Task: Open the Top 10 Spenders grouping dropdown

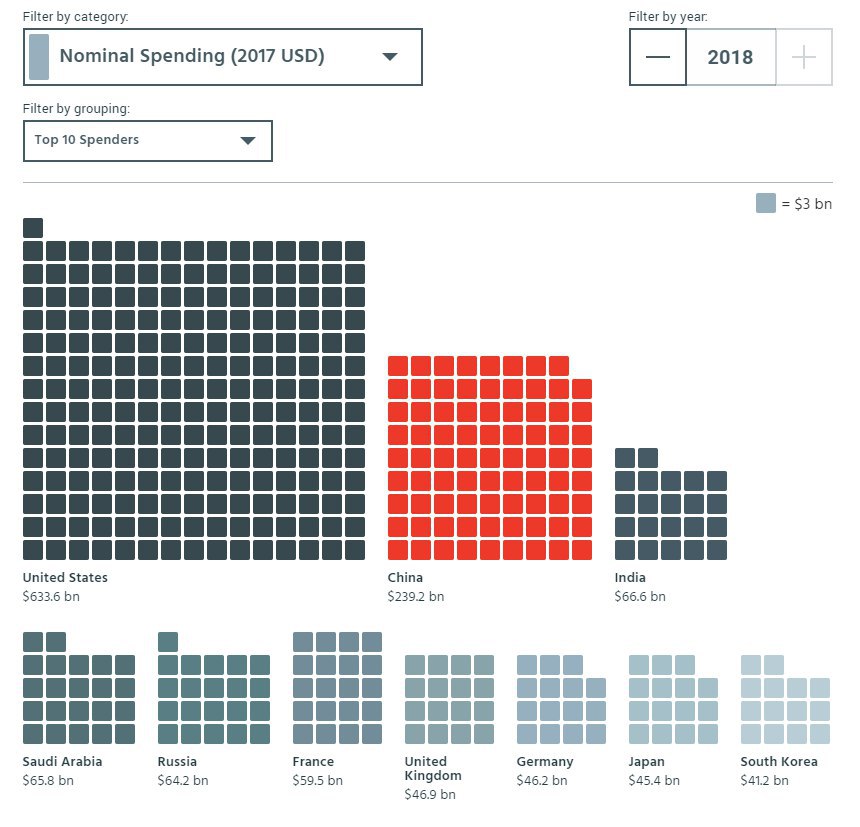Action: (147, 140)
